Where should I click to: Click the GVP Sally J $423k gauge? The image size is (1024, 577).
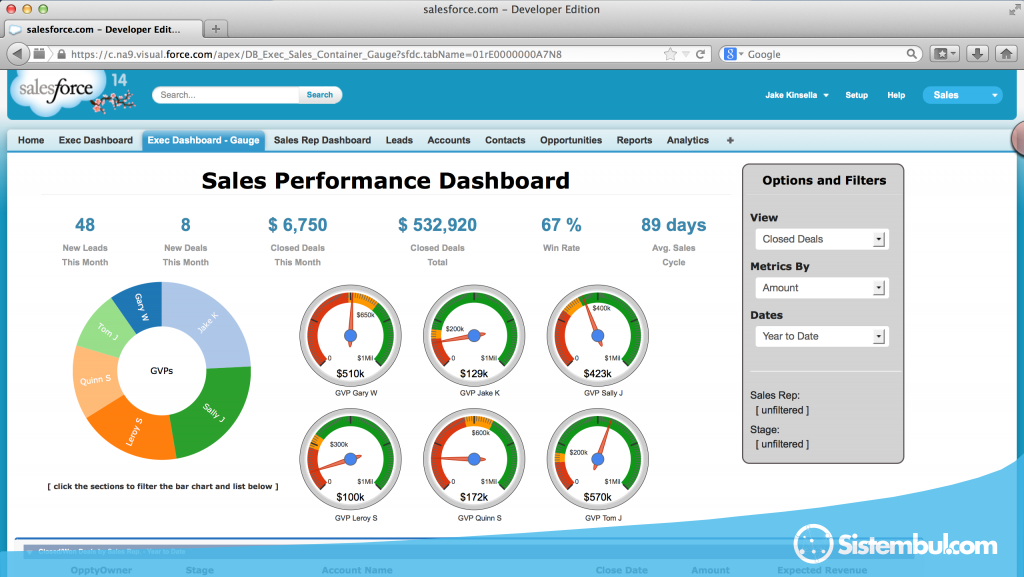[598, 335]
